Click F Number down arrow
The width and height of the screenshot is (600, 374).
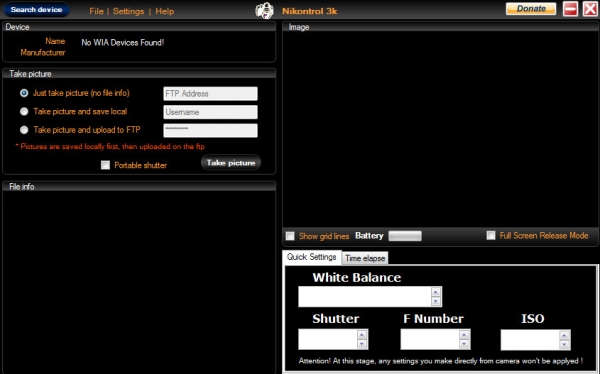(x=464, y=344)
